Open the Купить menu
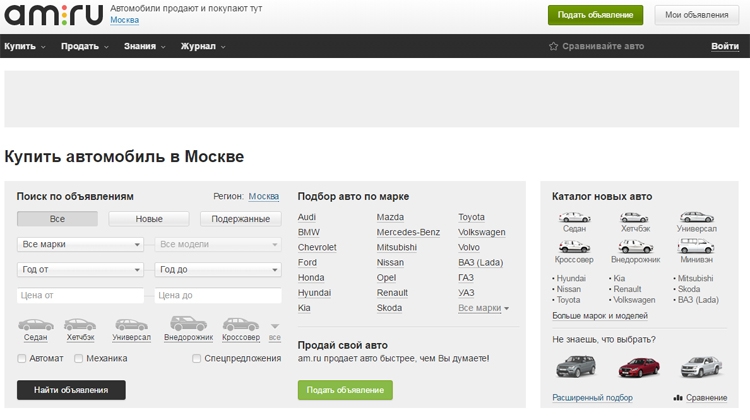 click(x=25, y=46)
